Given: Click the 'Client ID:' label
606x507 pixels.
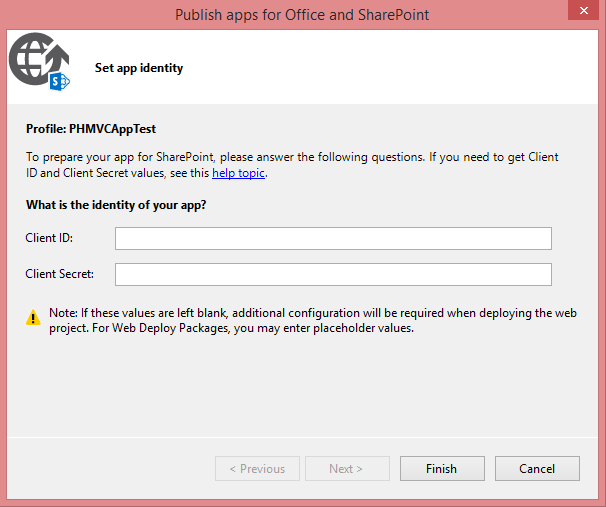Looking at the screenshot, I should (49, 238).
